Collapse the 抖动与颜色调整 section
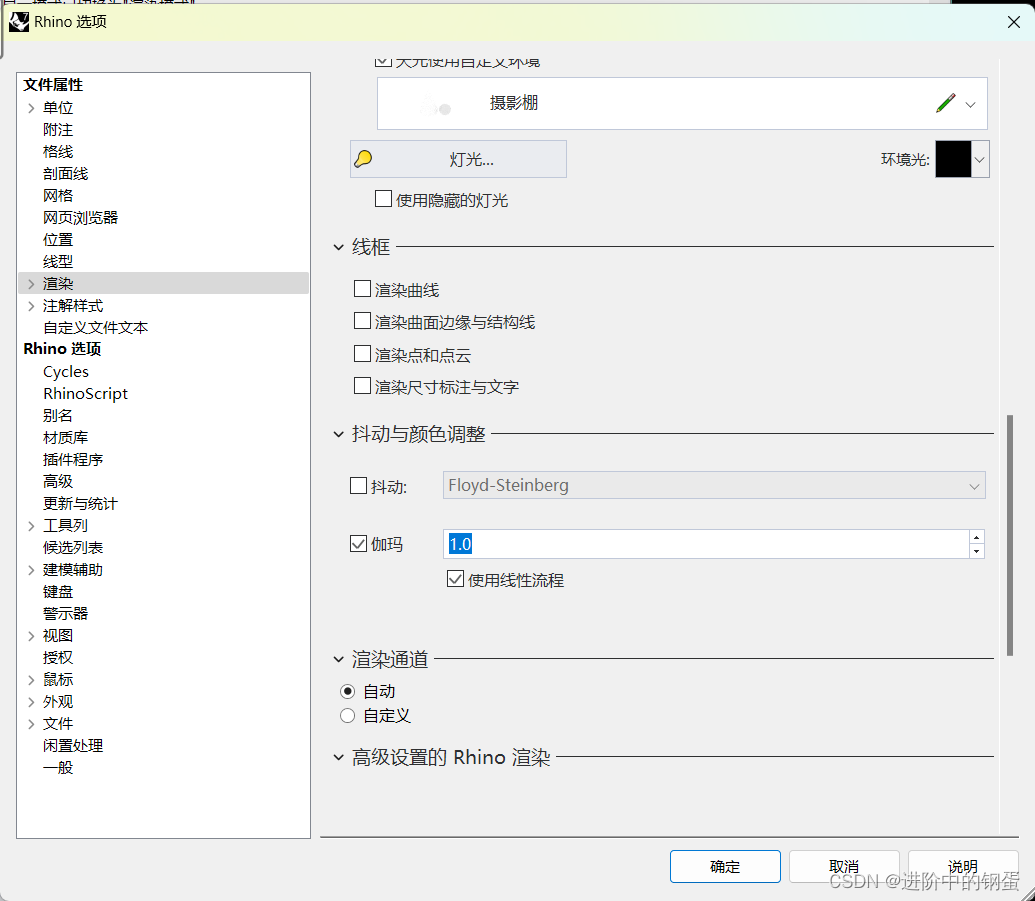Viewport: 1035px width, 901px height. click(x=339, y=434)
